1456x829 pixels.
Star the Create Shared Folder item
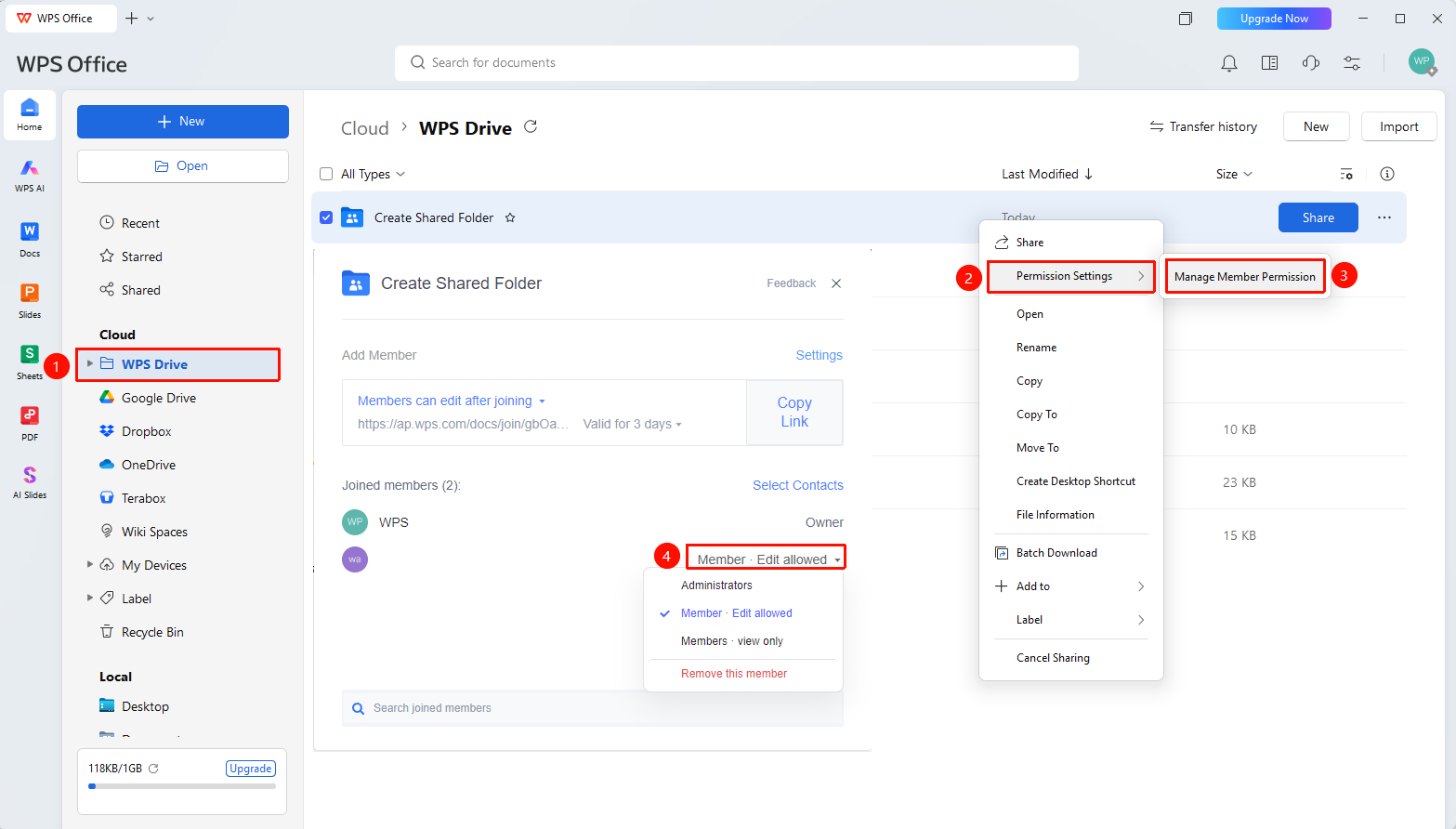(x=510, y=217)
